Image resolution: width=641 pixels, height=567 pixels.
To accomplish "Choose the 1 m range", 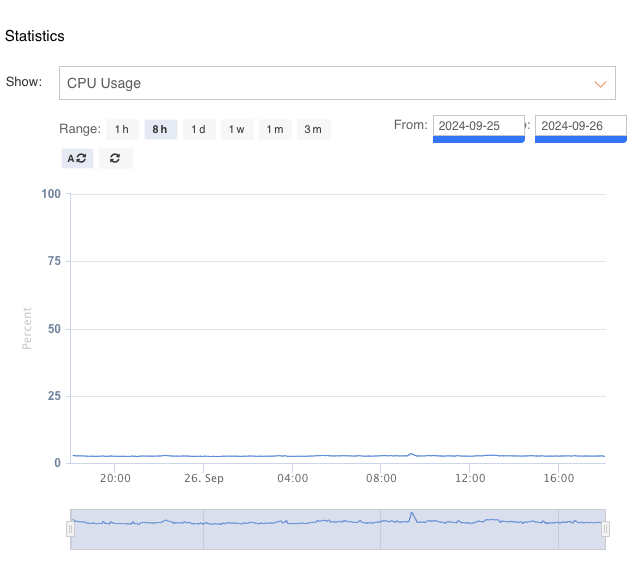I will (x=274, y=129).
